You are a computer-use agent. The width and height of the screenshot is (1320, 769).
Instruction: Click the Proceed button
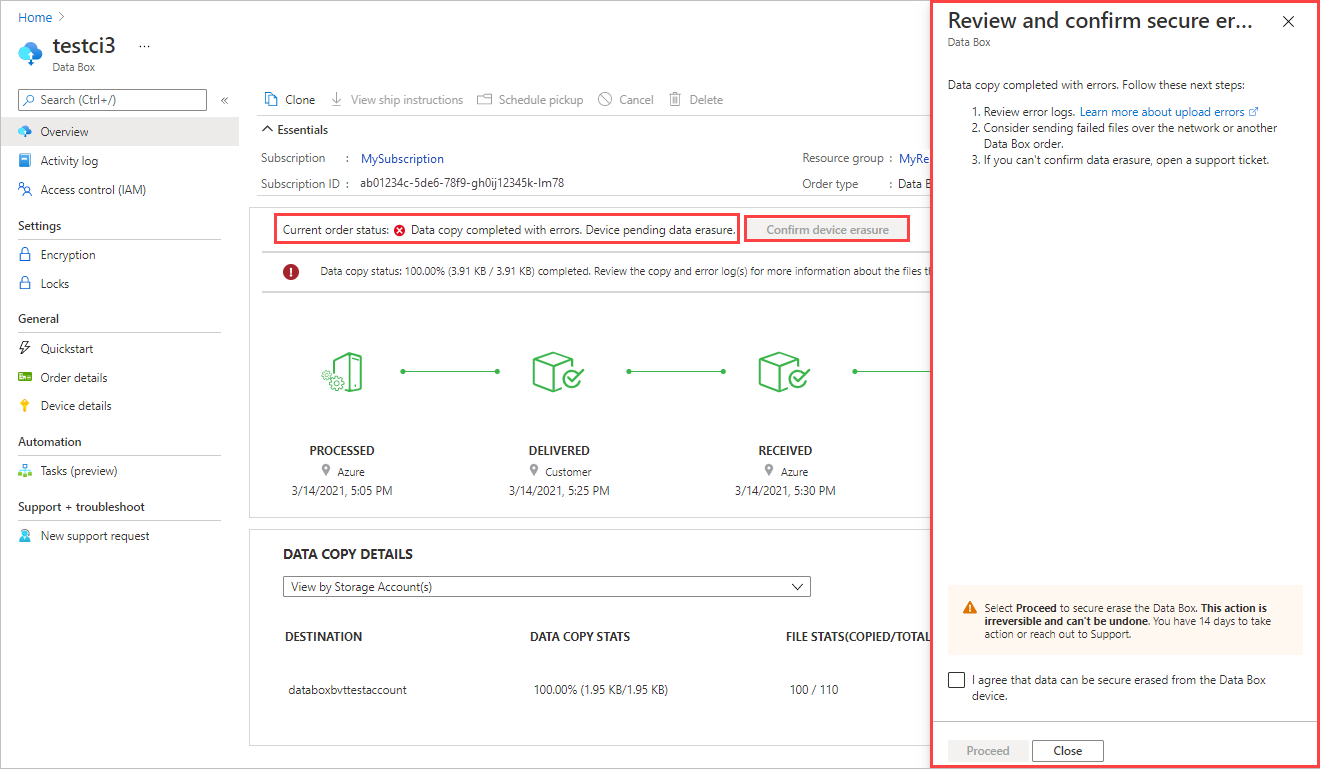[x=987, y=751]
